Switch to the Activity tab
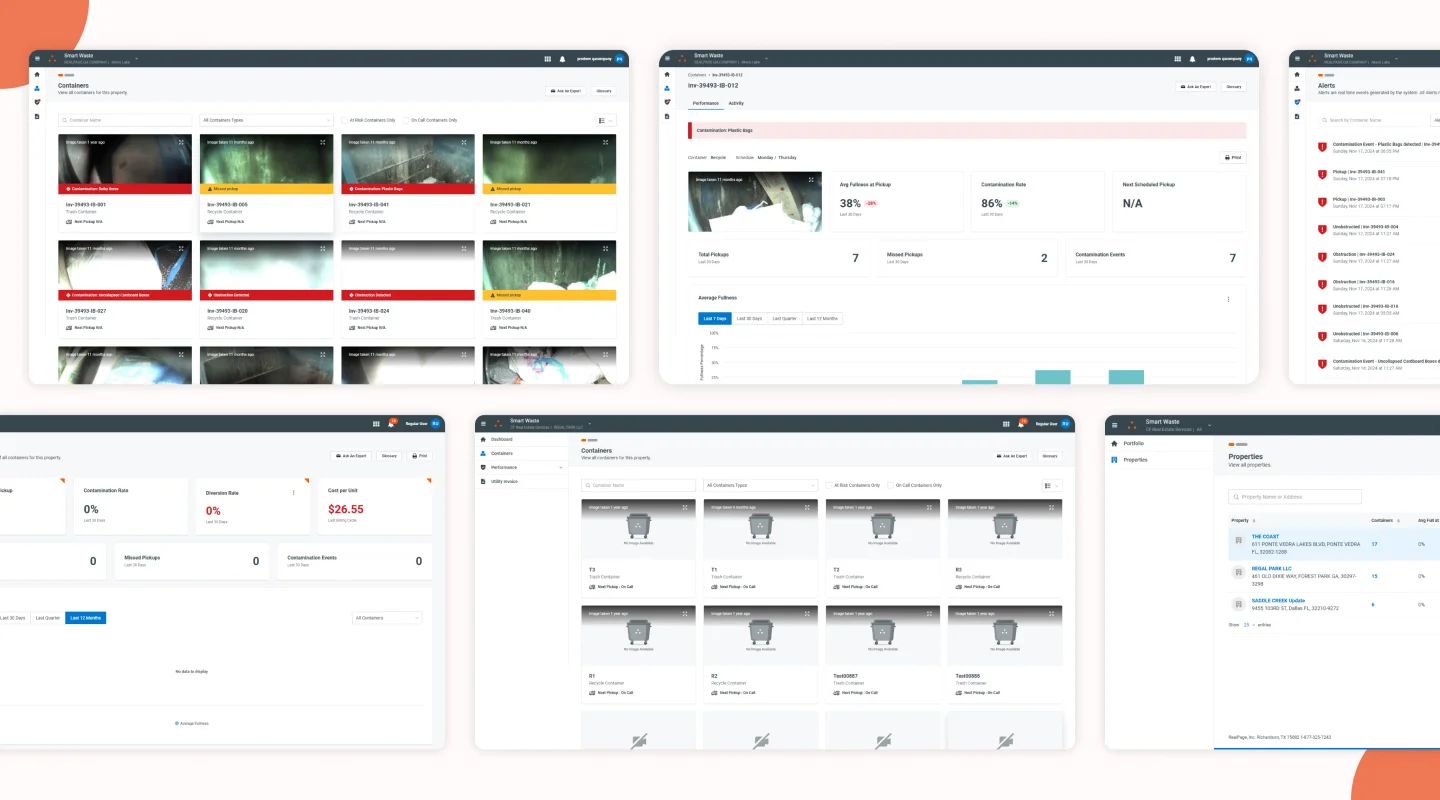The width and height of the screenshot is (1440, 800). (x=735, y=103)
